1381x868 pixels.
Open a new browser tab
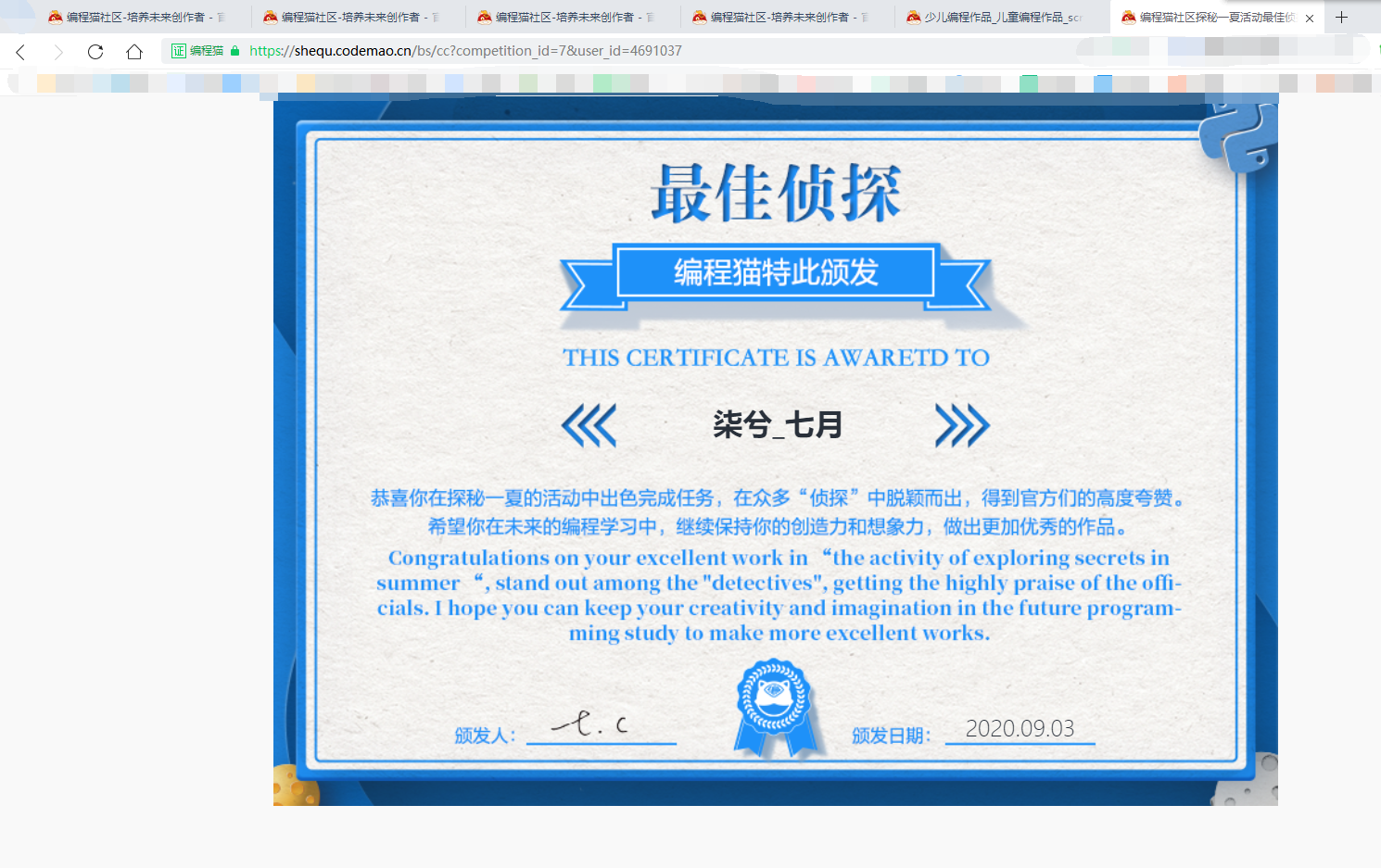tap(1341, 17)
